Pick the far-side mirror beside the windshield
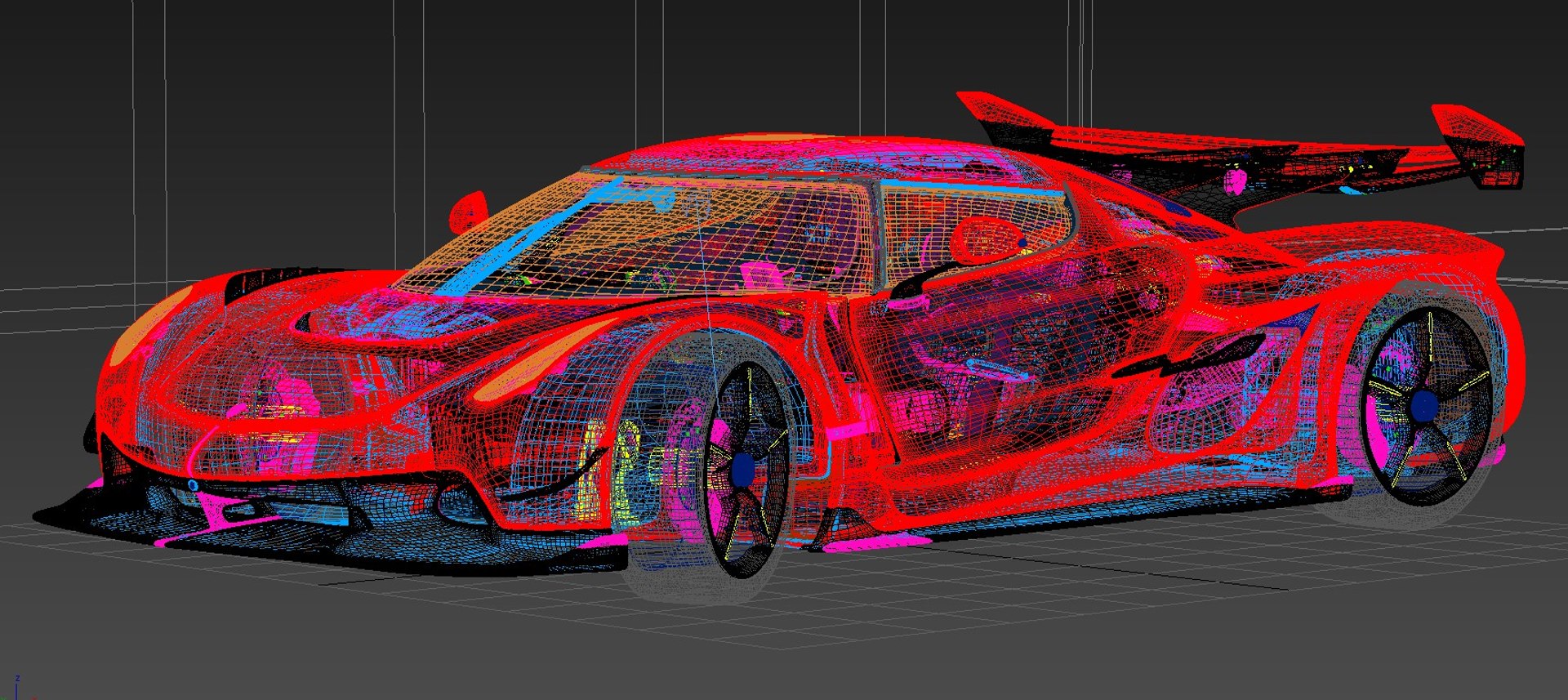 468,212
